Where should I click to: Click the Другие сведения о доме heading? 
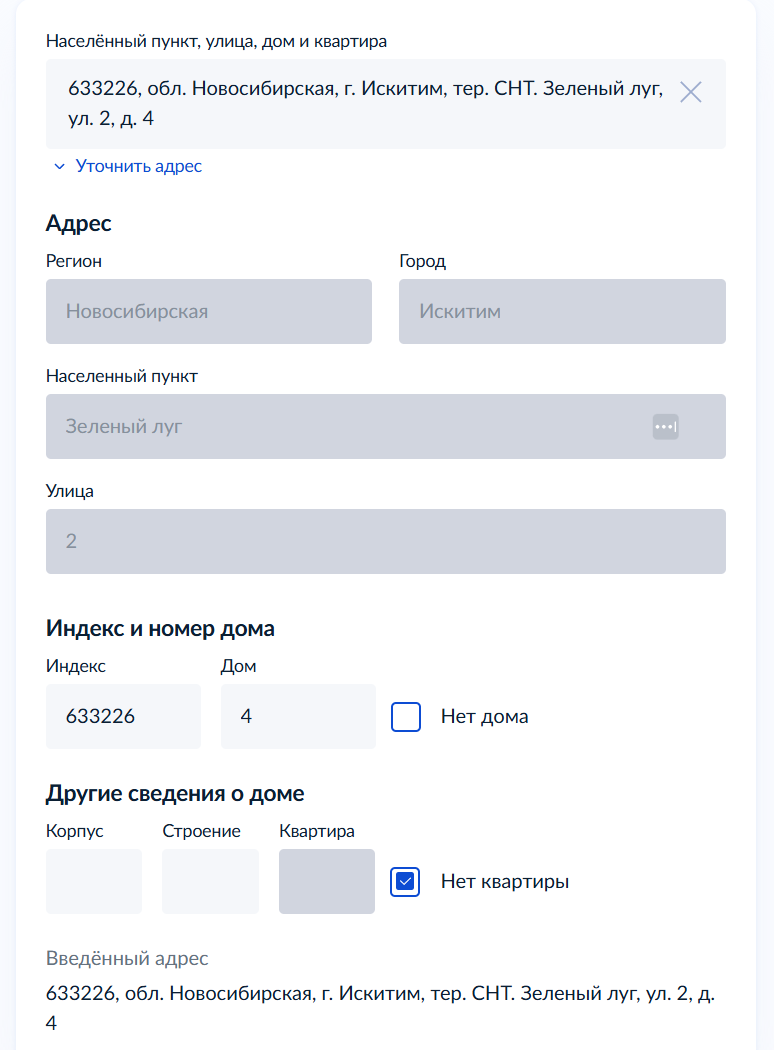175,794
